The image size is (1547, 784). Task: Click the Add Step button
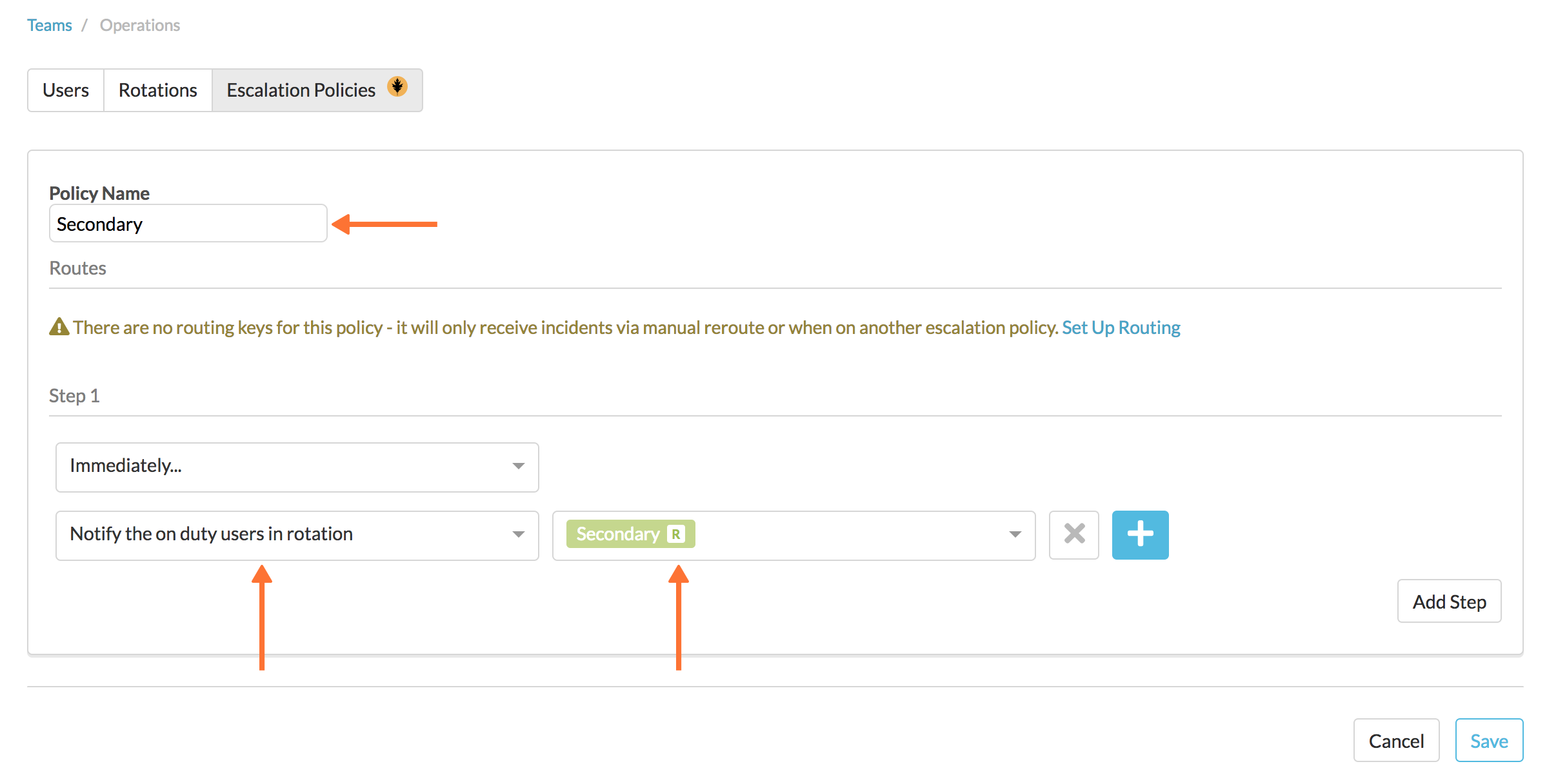pos(1449,602)
